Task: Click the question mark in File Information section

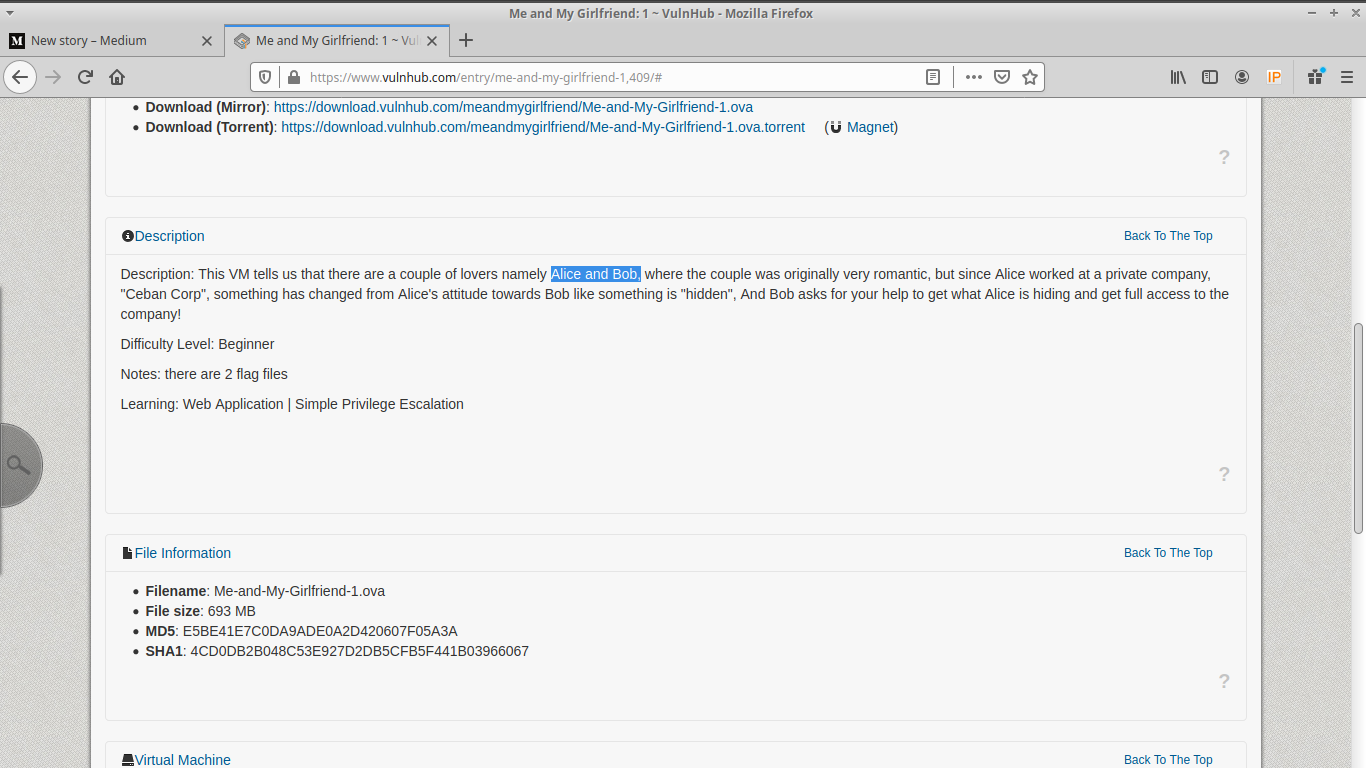Action: tap(1224, 681)
